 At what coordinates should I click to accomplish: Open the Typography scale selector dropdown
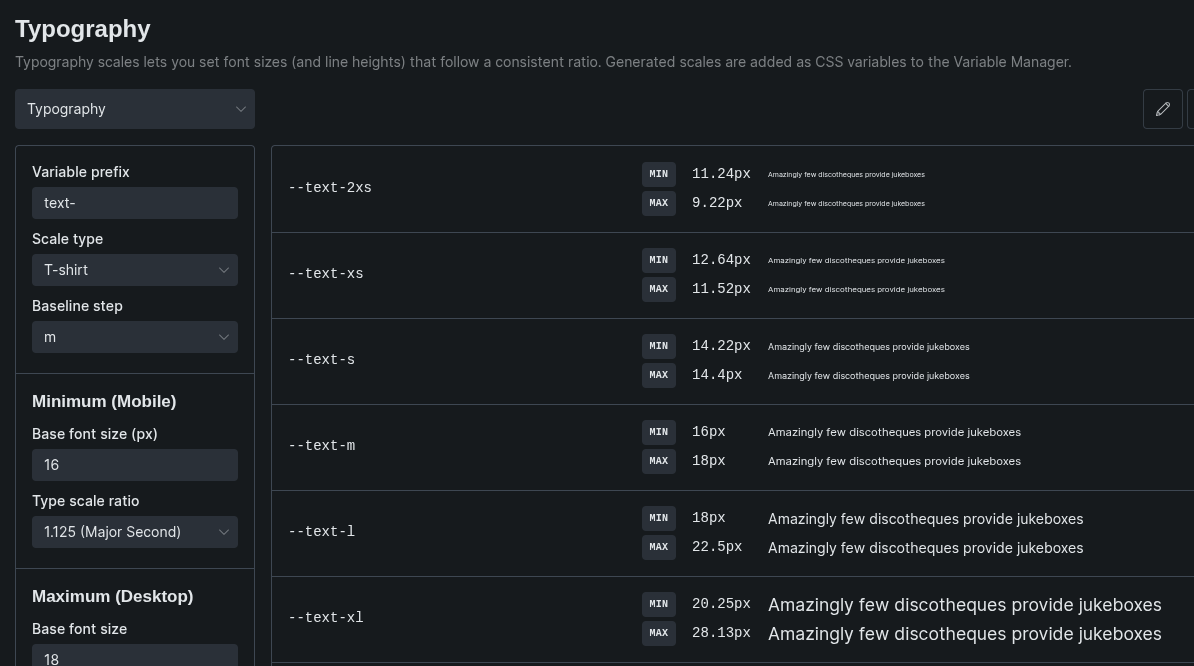pos(135,109)
